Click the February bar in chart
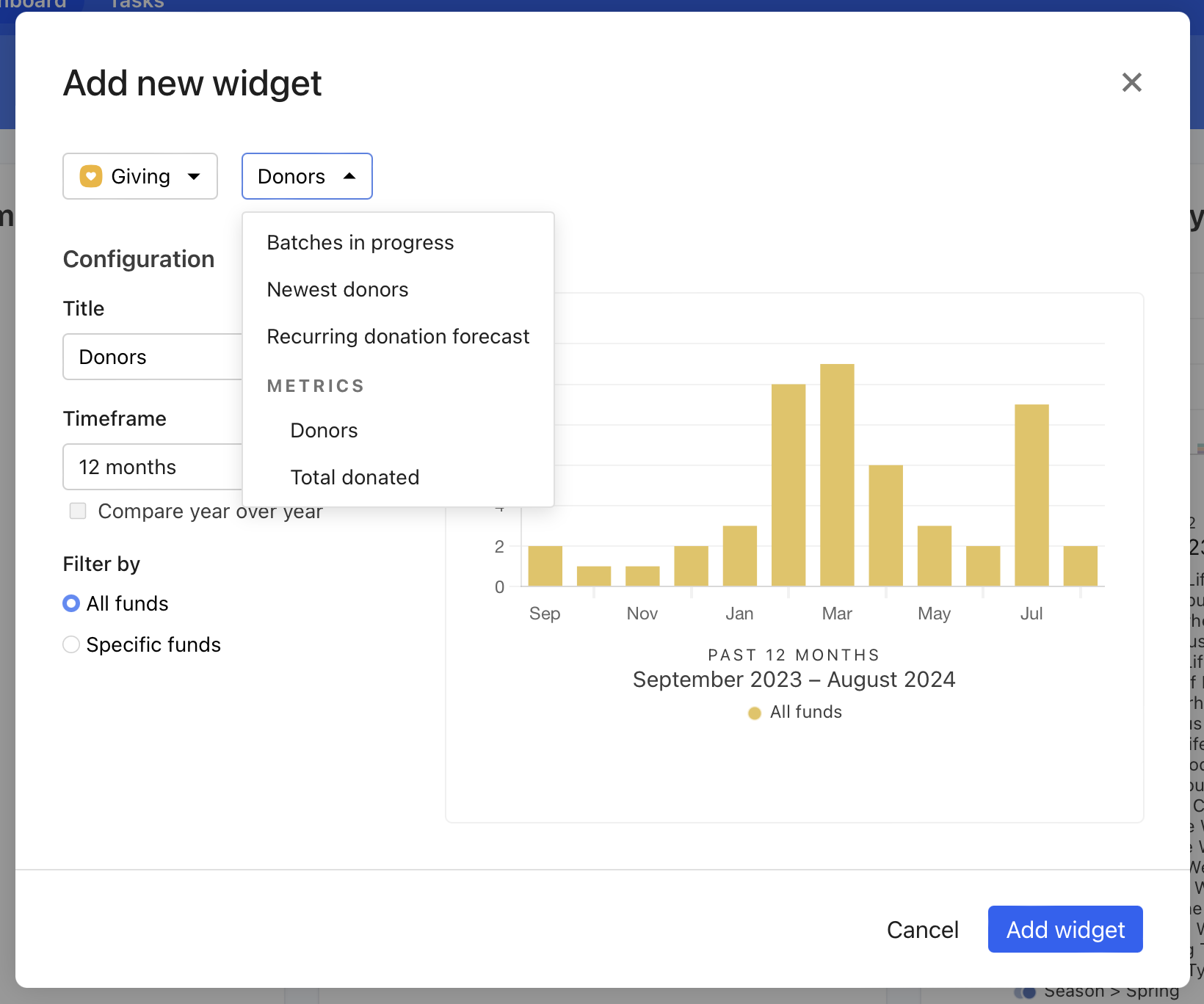Viewport: 1204px width, 1004px height. pyautogui.click(x=788, y=484)
